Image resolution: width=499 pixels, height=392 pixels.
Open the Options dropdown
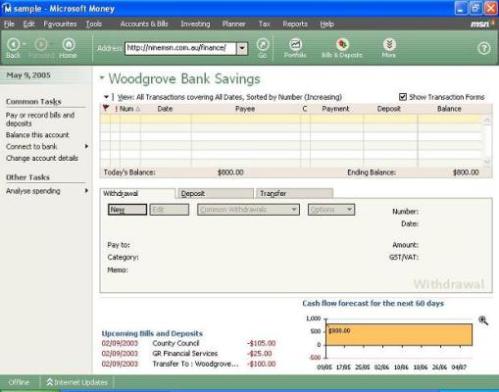(x=331, y=210)
